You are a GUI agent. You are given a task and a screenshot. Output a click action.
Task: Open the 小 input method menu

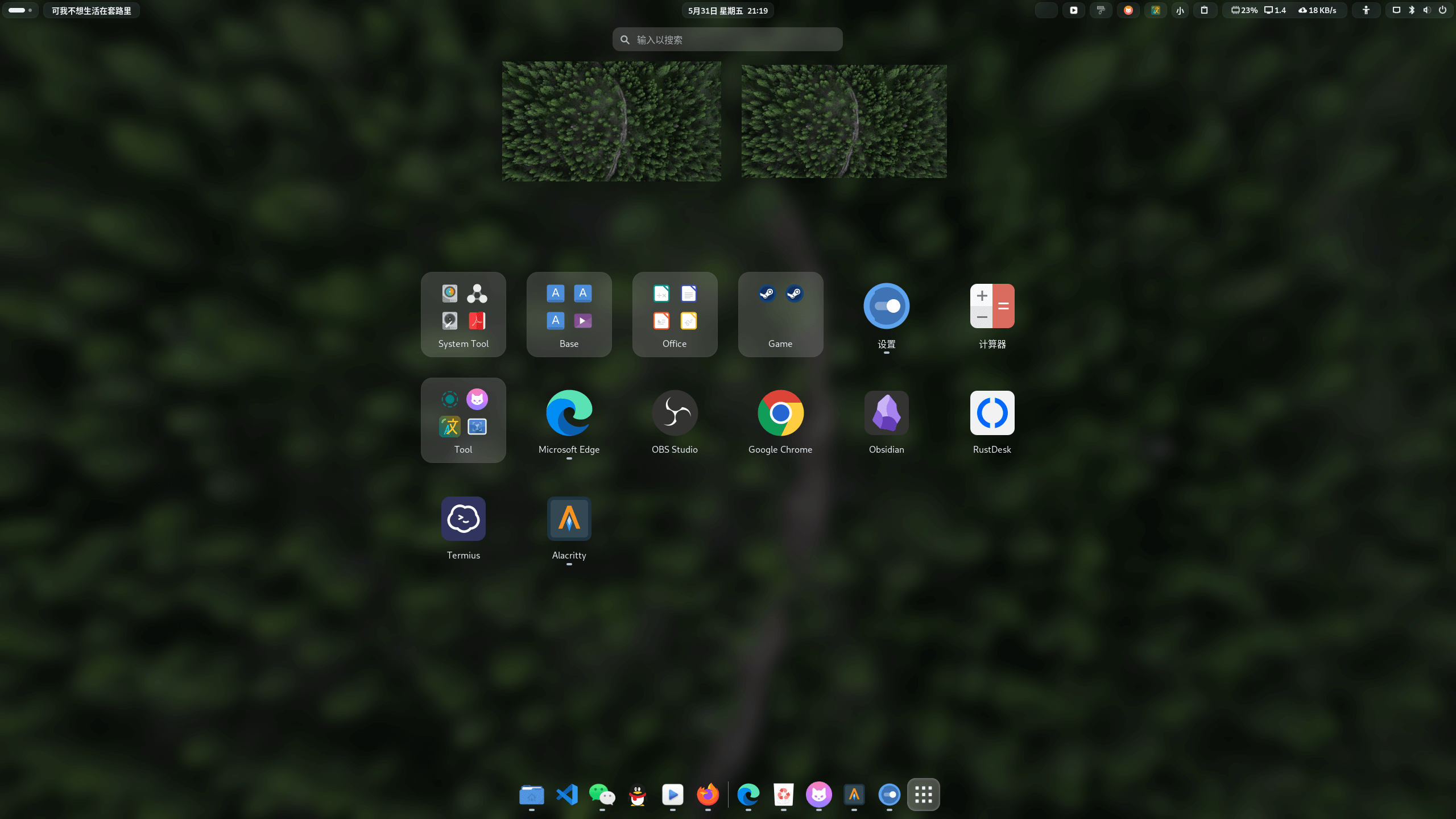tap(1180, 10)
